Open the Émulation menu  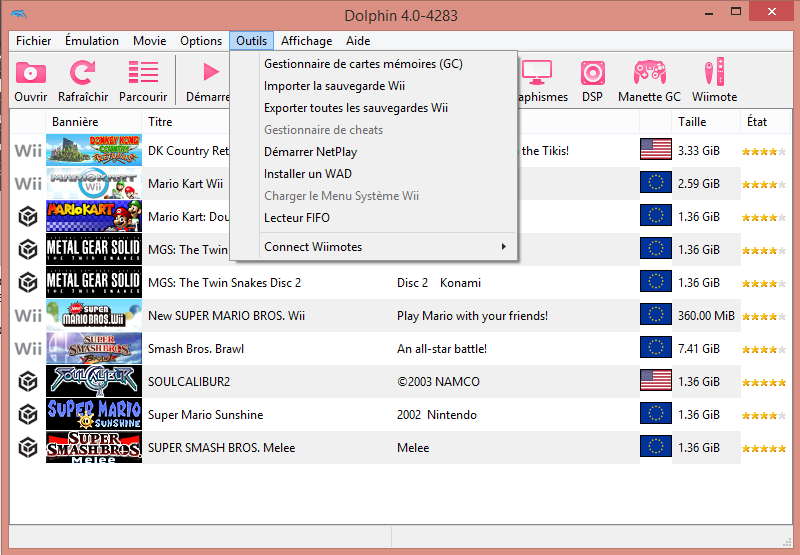pyautogui.click(x=92, y=41)
